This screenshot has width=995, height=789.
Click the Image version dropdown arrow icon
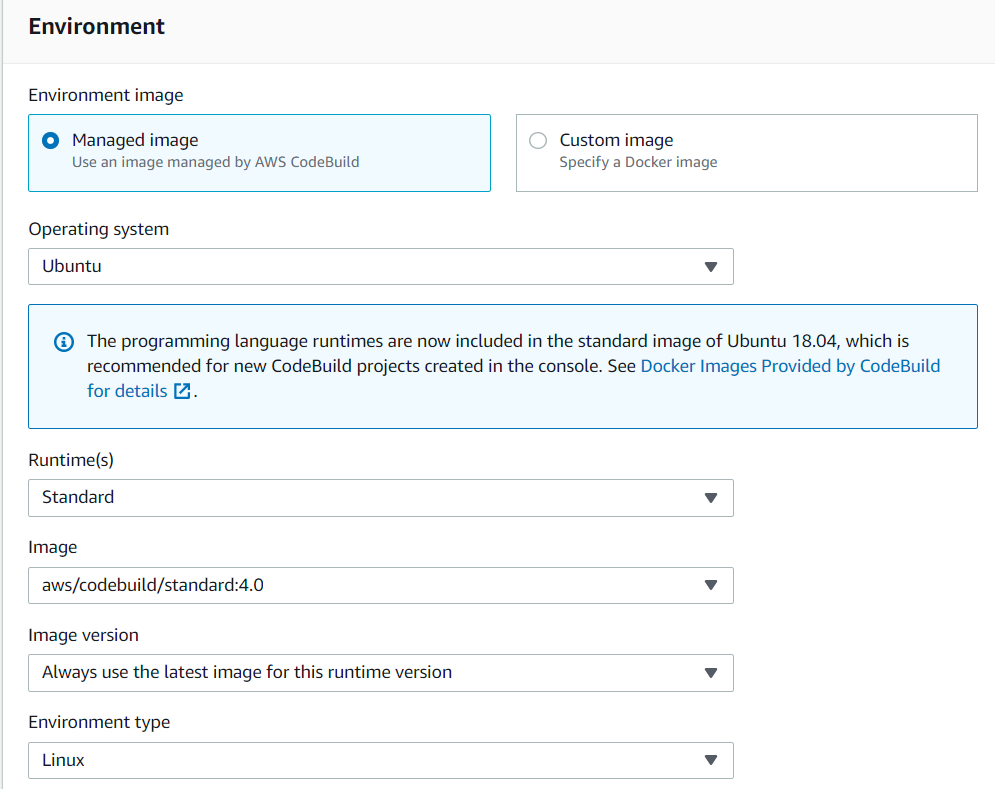coord(711,673)
